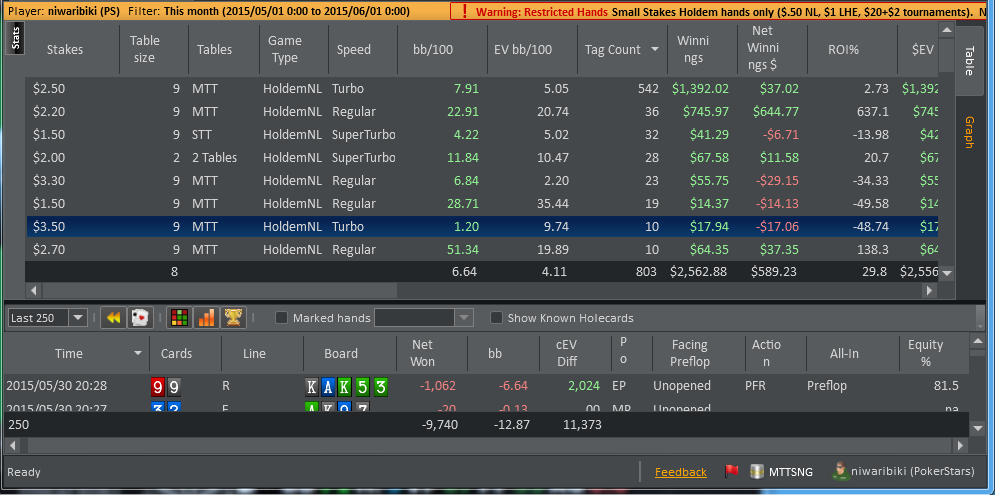Switch to the Graph tab
Screen dimensions: 995x495
pos(968,132)
